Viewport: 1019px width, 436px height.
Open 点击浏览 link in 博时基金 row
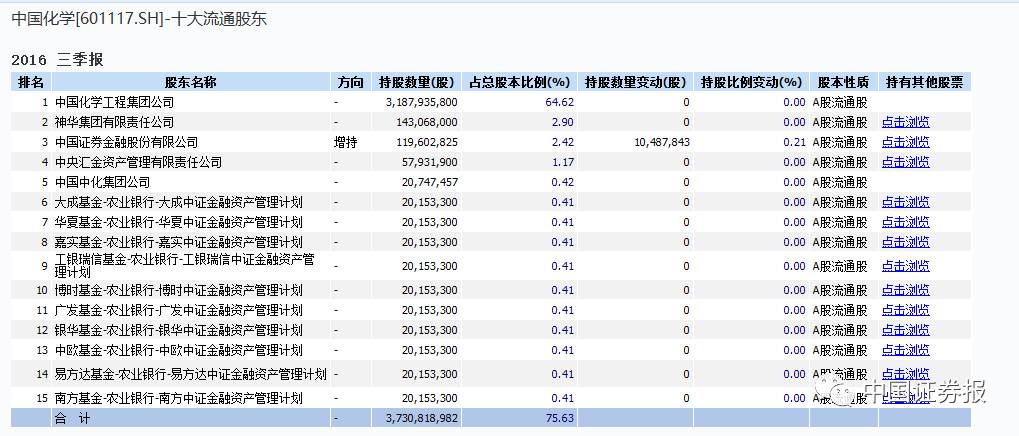(x=905, y=290)
